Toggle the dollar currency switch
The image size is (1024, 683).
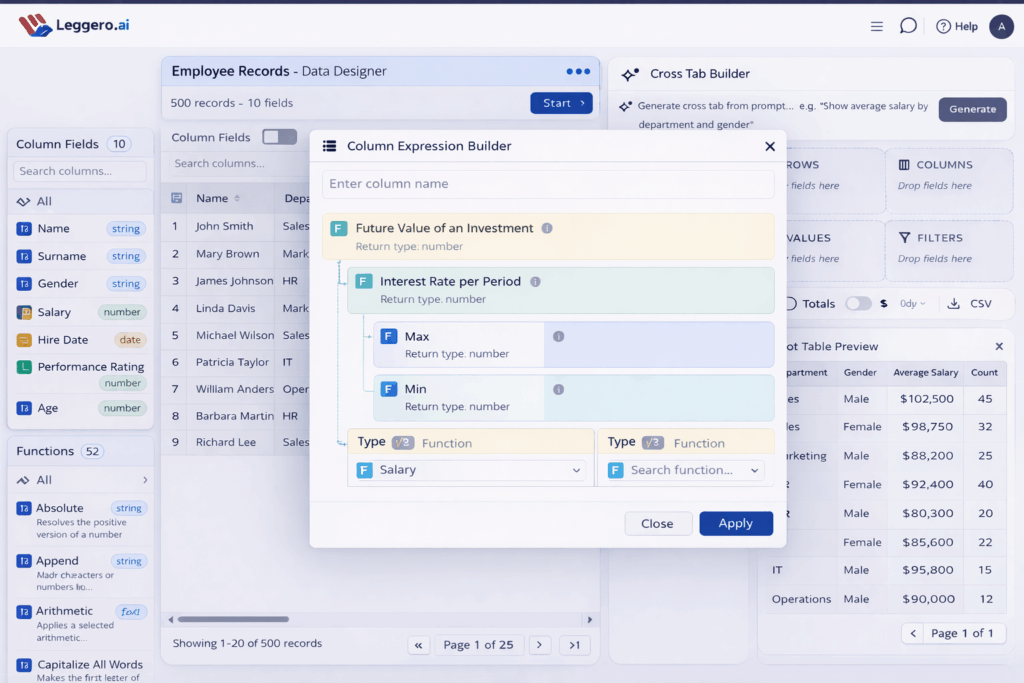tap(858, 303)
